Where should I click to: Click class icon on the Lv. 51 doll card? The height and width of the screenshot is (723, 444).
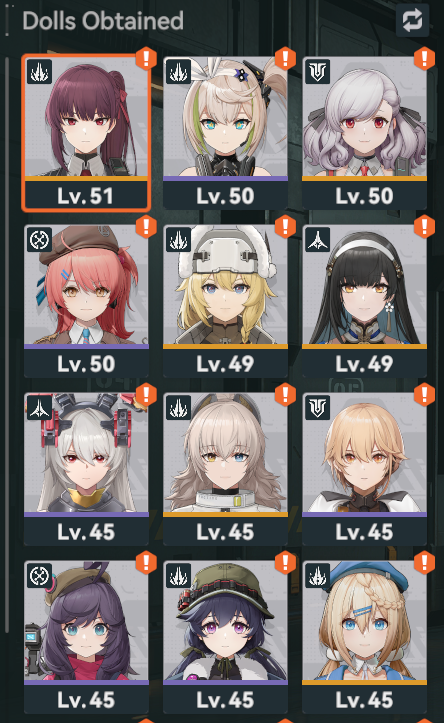40,71
